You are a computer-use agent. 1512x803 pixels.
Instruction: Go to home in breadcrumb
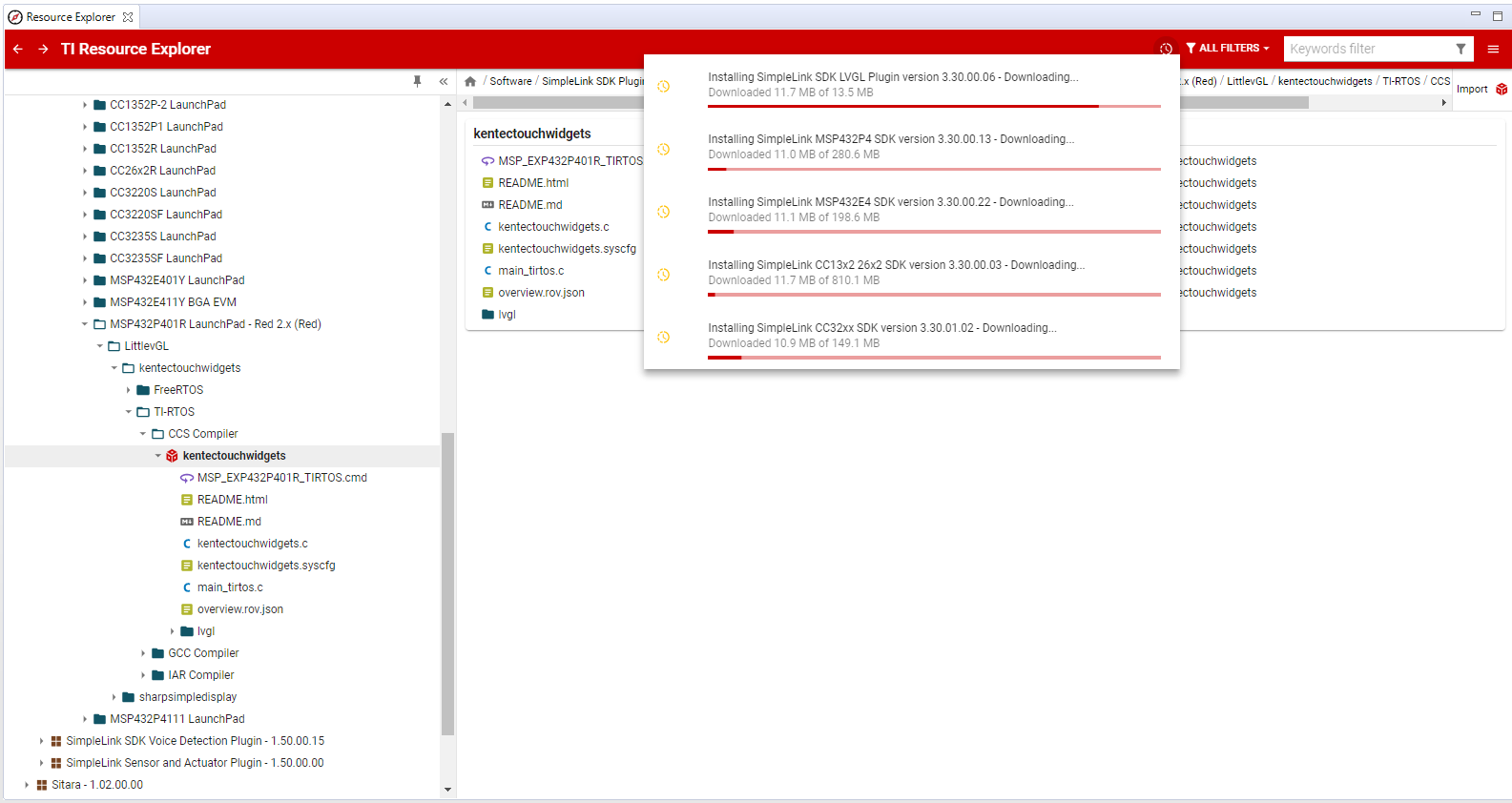(470, 81)
